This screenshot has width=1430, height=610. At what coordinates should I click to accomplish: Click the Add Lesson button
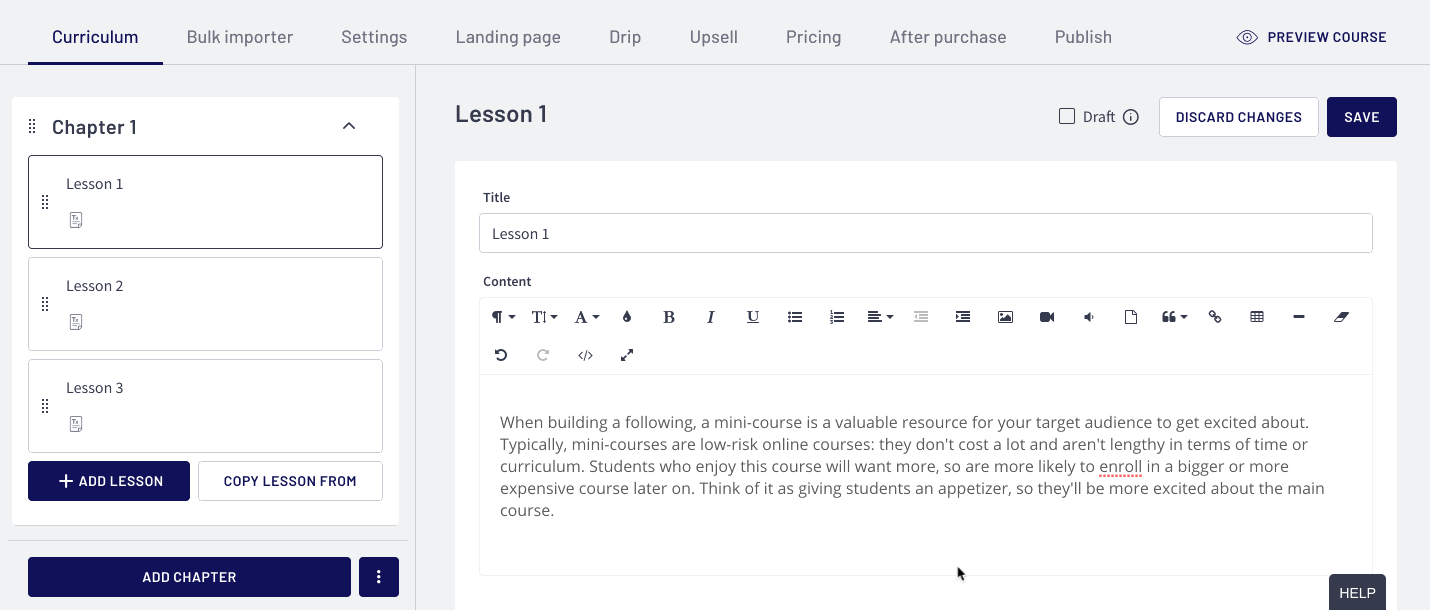pos(109,481)
